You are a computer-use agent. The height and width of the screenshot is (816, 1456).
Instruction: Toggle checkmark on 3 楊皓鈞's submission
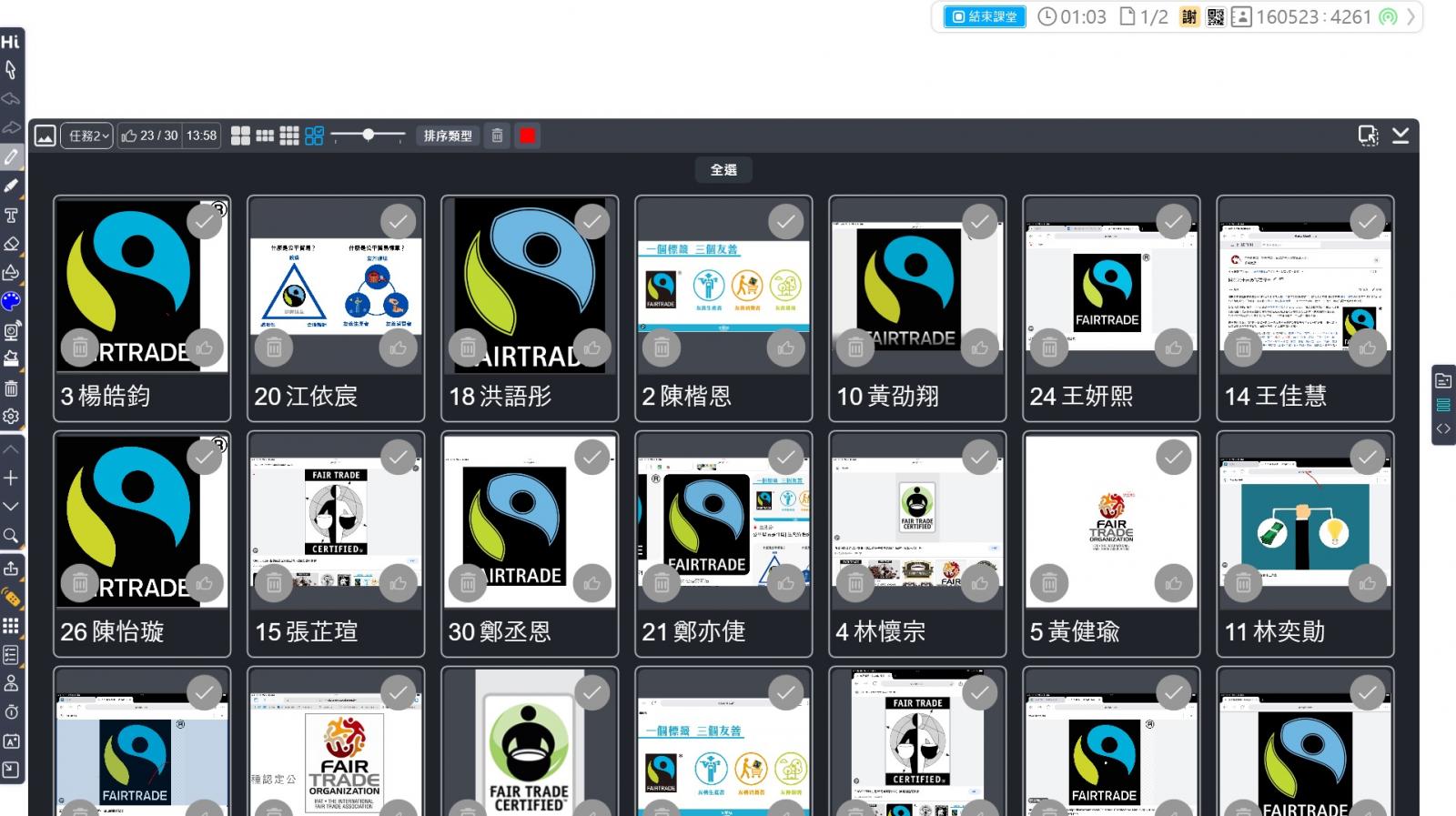click(205, 221)
